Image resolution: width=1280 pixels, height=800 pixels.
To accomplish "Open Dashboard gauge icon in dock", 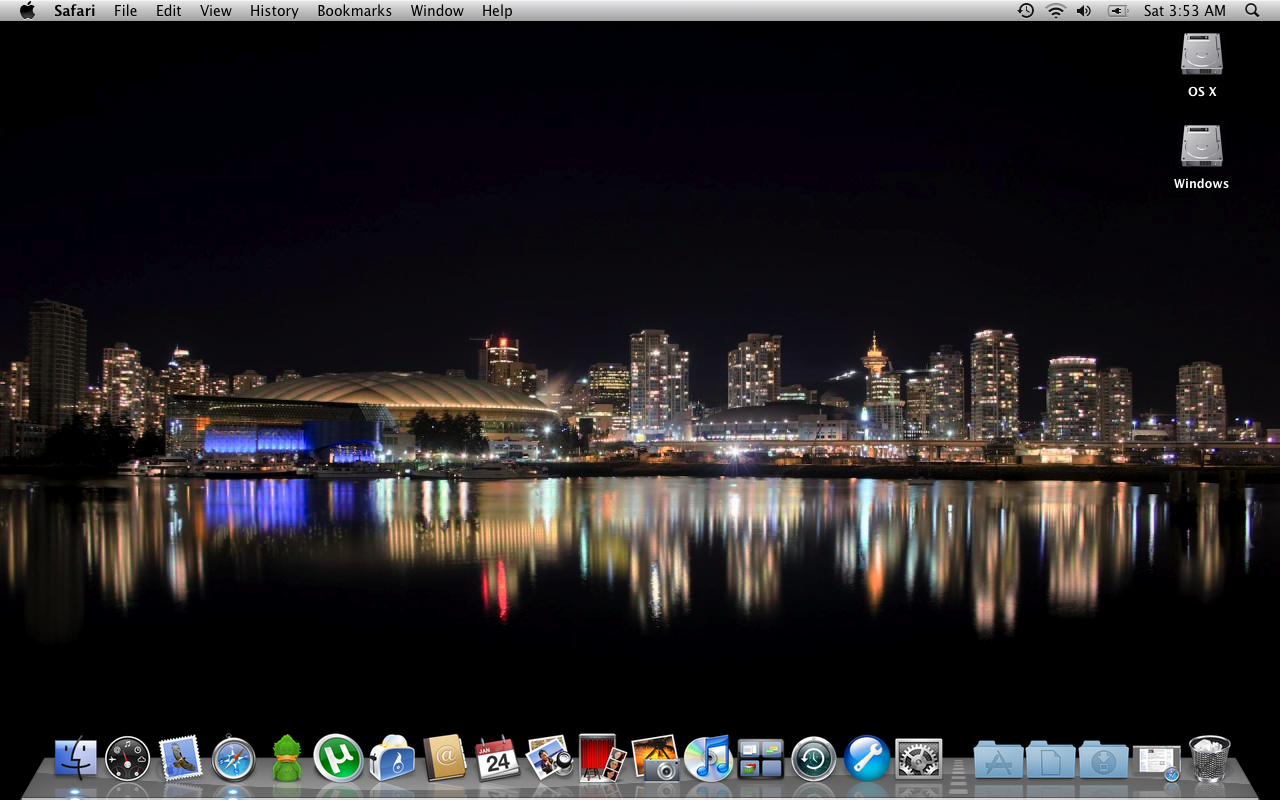I will [x=128, y=759].
